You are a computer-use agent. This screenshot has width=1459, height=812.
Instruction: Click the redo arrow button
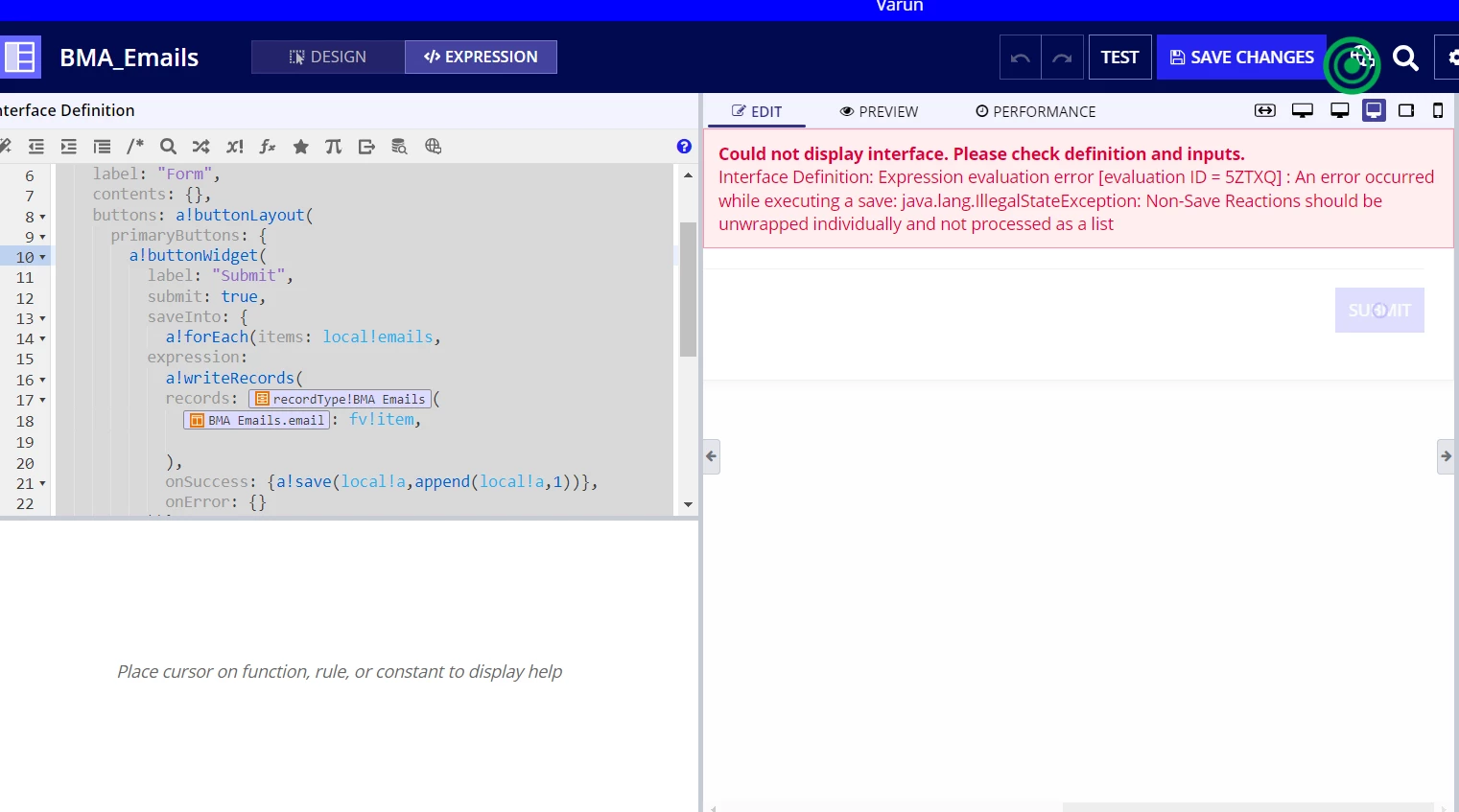click(x=1062, y=58)
